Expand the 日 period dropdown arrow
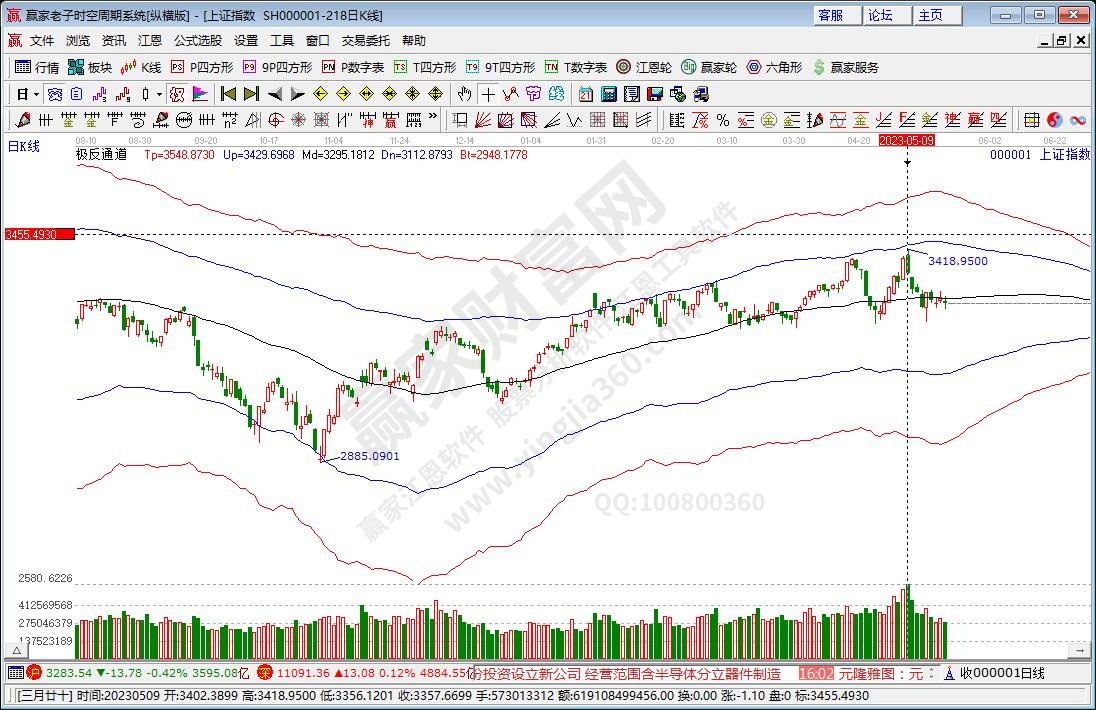Screen dimensions: 1096x710 click(36, 94)
